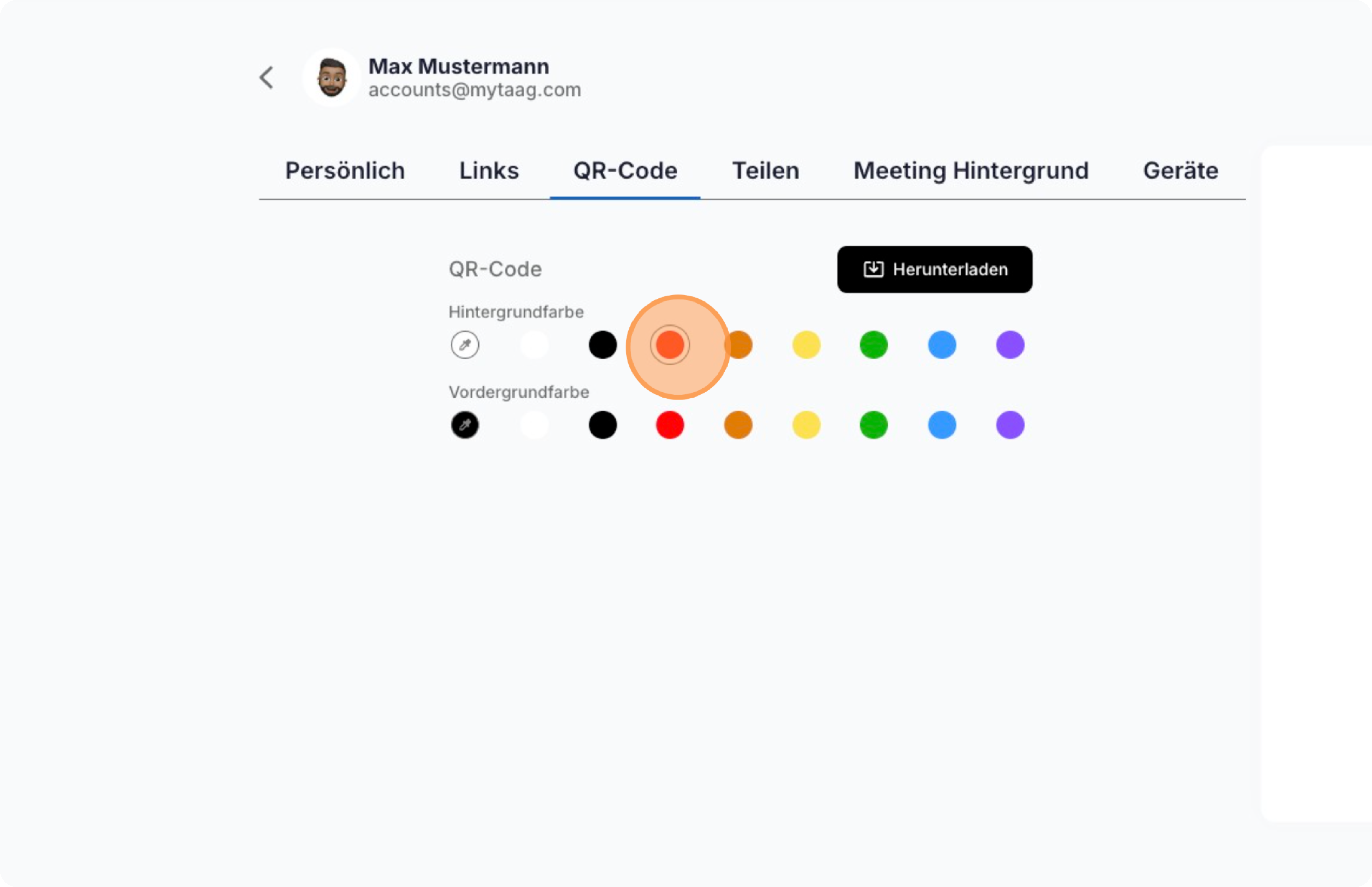Select white Vordergrundfarbe swatch
1372x887 pixels.
click(x=534, y=425)
